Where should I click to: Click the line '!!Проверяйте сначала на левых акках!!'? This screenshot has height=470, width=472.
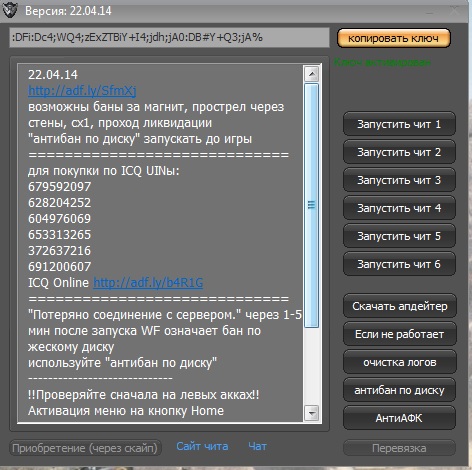pos(144,395)
